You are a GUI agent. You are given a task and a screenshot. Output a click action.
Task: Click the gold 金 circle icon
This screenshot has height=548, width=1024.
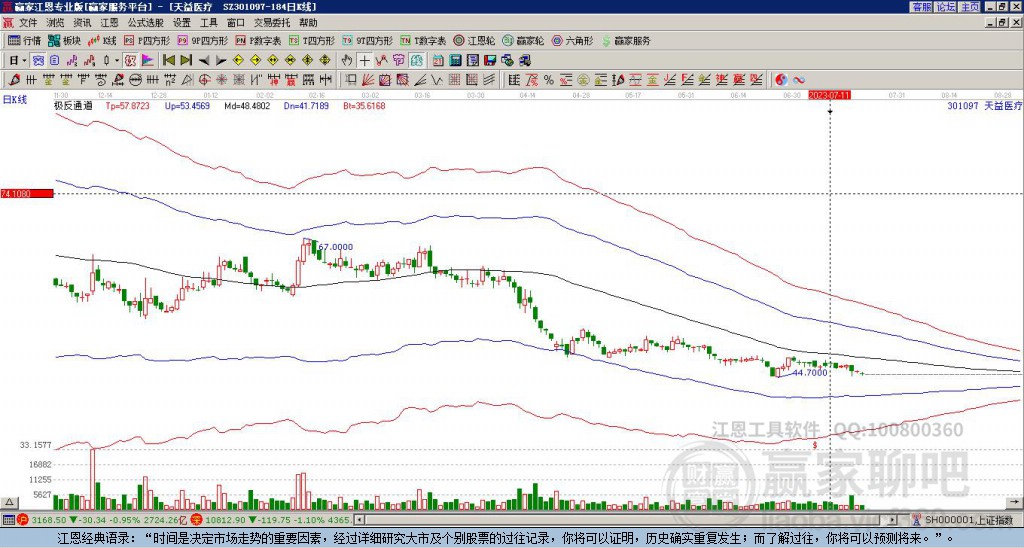(x=583, y=80)
